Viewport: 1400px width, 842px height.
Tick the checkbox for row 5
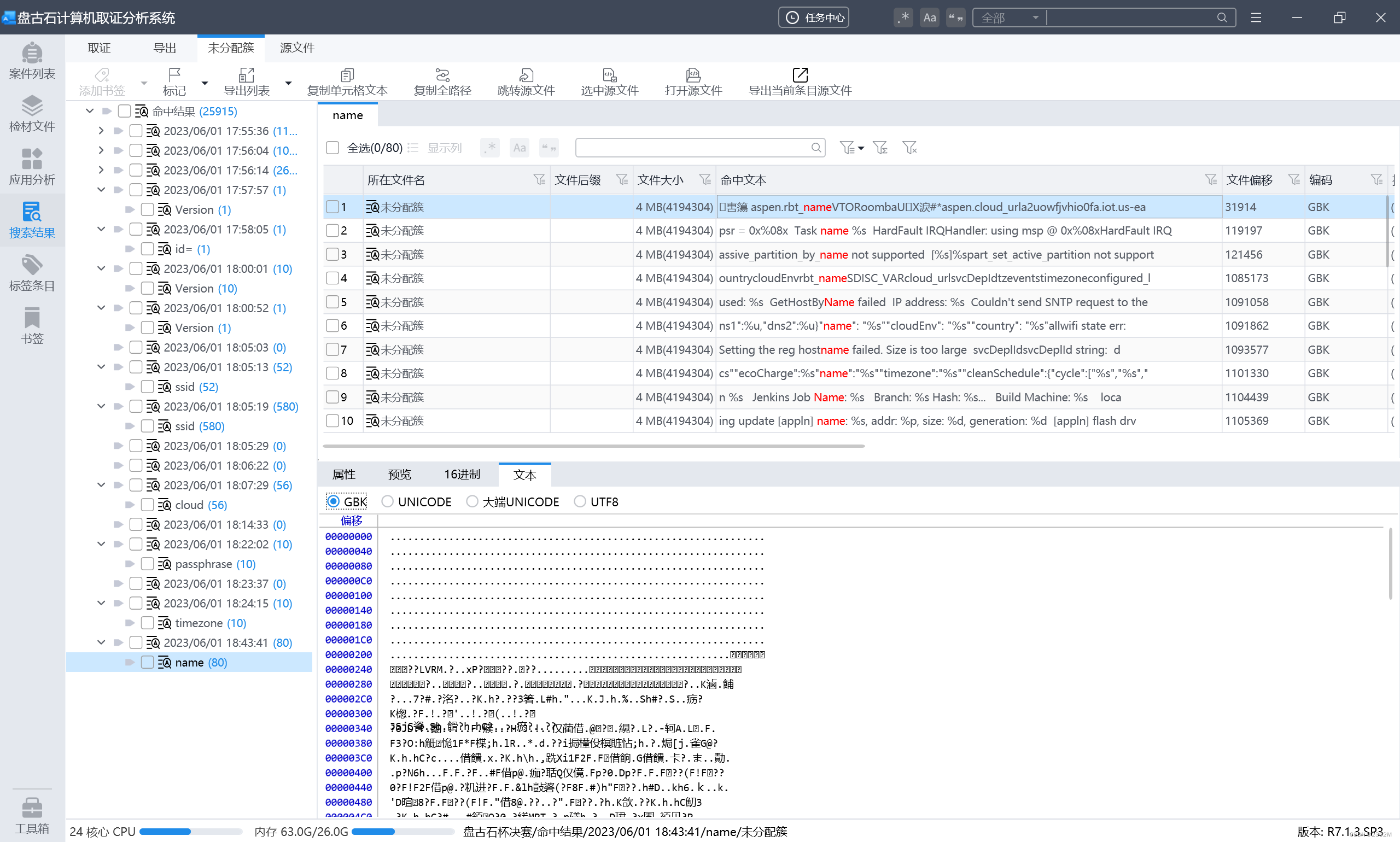(x=332, y=302)
